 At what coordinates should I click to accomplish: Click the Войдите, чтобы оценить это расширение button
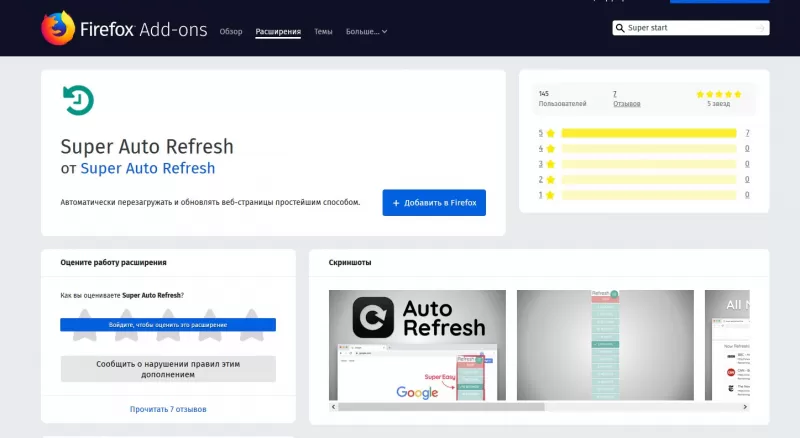point(168,325)
